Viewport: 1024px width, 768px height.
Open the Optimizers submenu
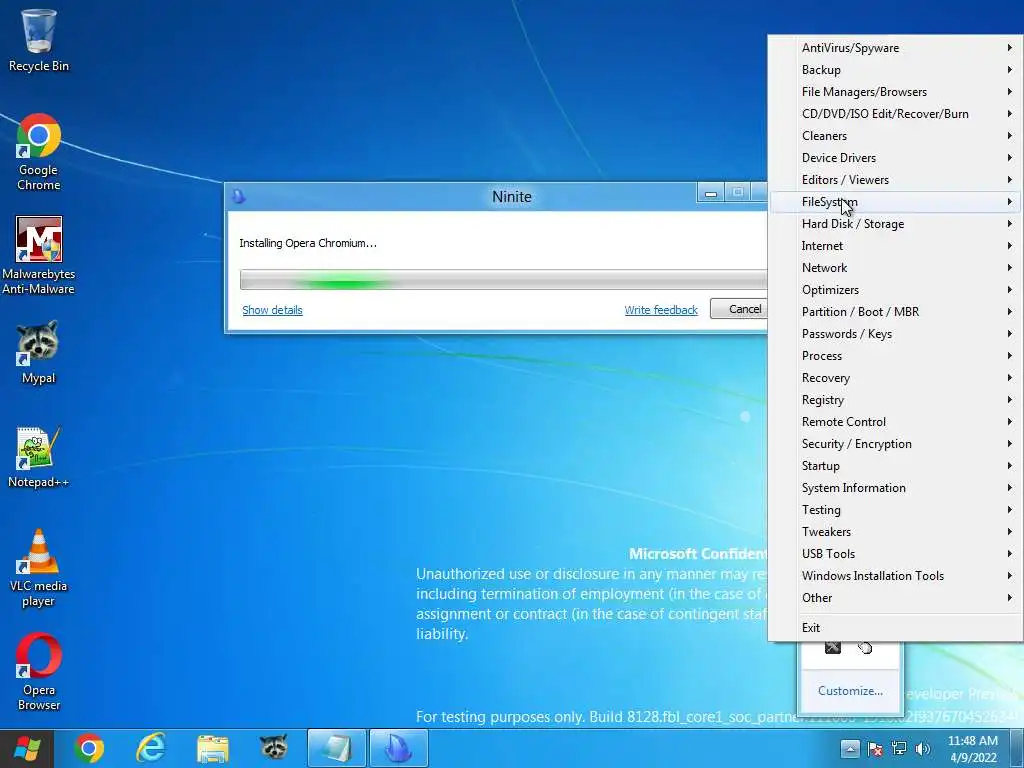(894, 290)
